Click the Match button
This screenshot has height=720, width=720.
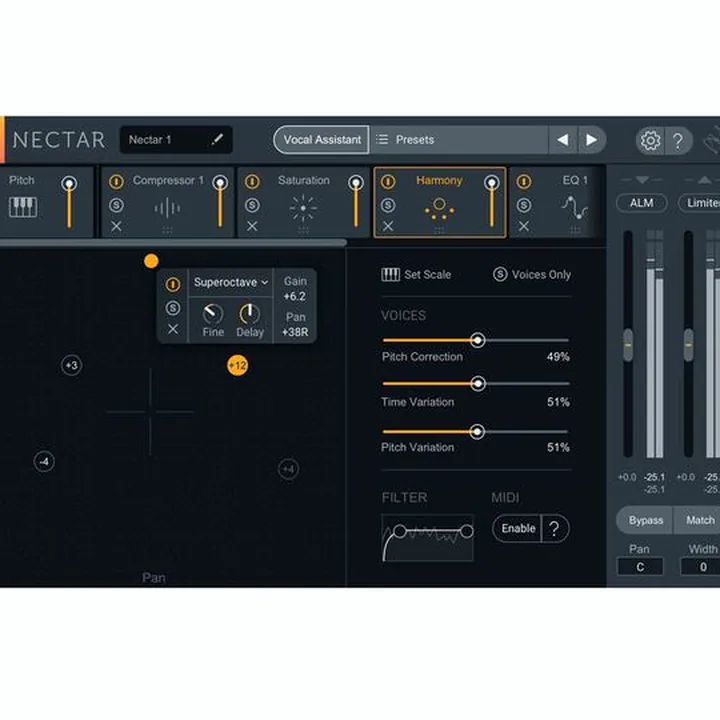coord(698,520)
